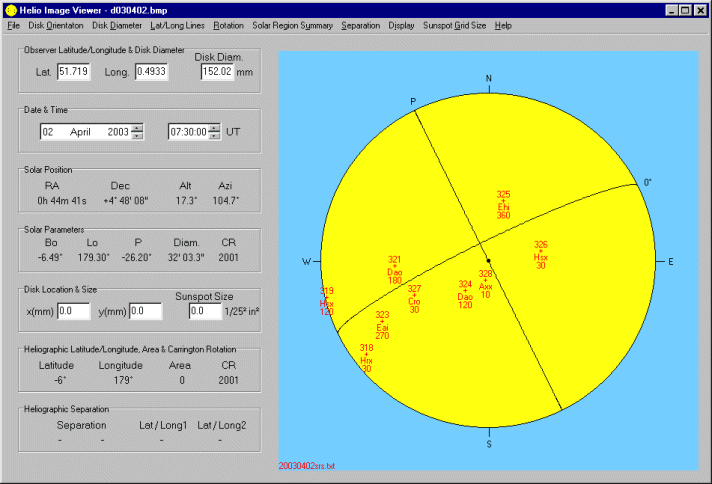Click sunspot region 326 Hsx marker
This screenshot has height=484, width=712.
540,254
